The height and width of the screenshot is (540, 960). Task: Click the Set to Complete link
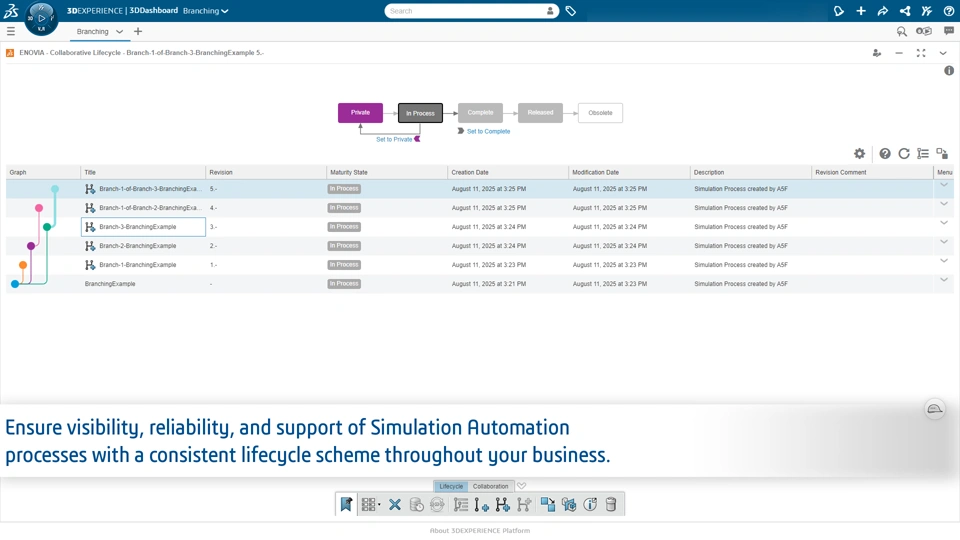488,131
